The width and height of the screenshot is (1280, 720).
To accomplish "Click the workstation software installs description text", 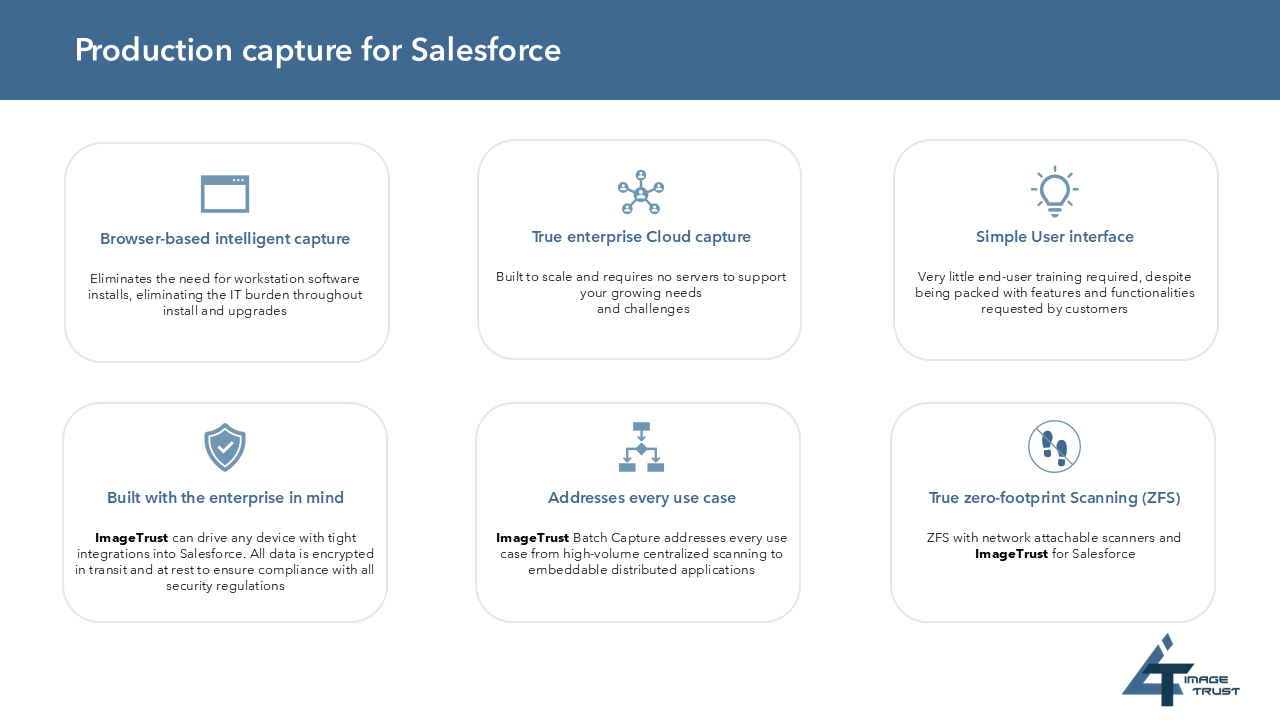I will 225,295.
